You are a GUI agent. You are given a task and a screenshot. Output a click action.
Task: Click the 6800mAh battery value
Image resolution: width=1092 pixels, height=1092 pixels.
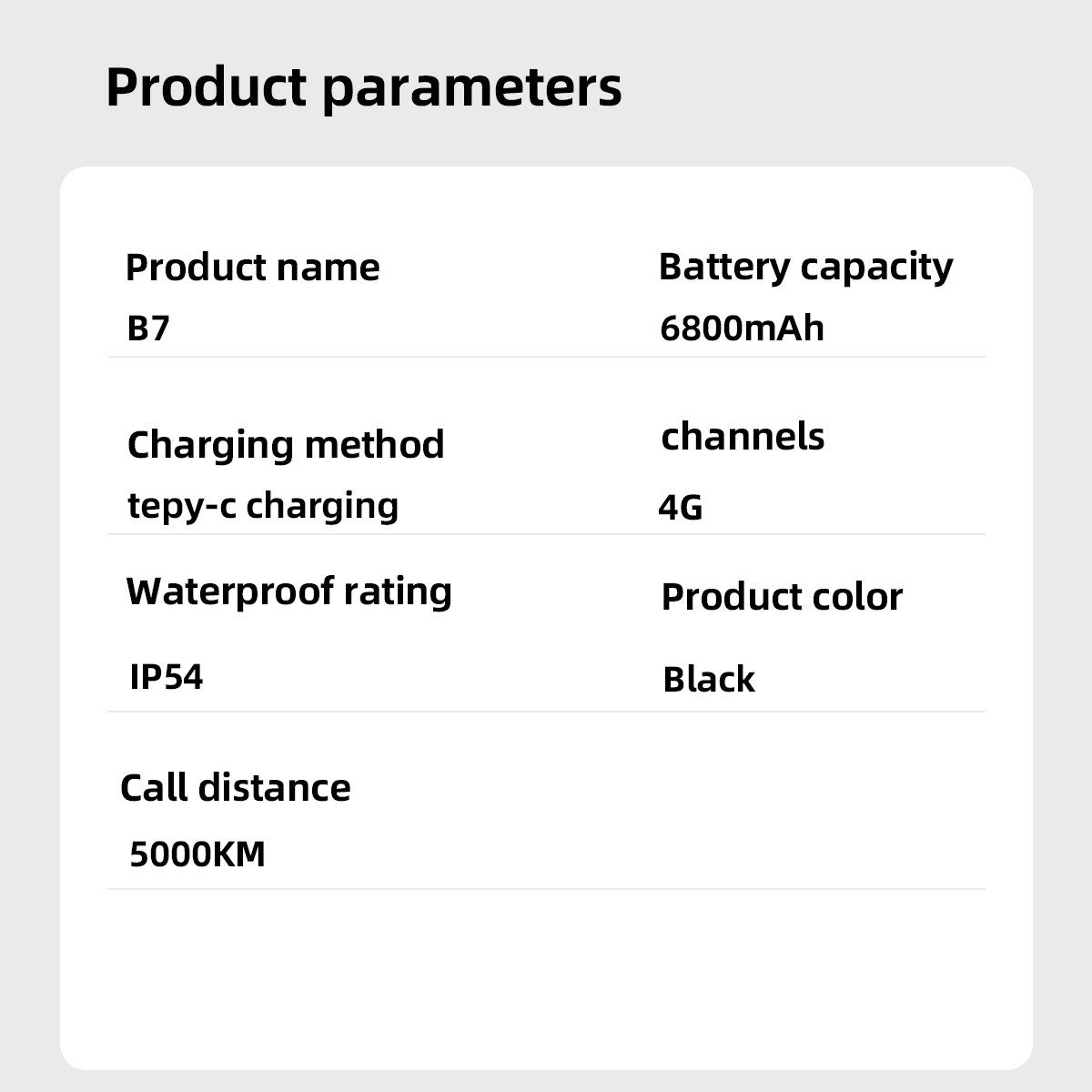coord(742,328)
